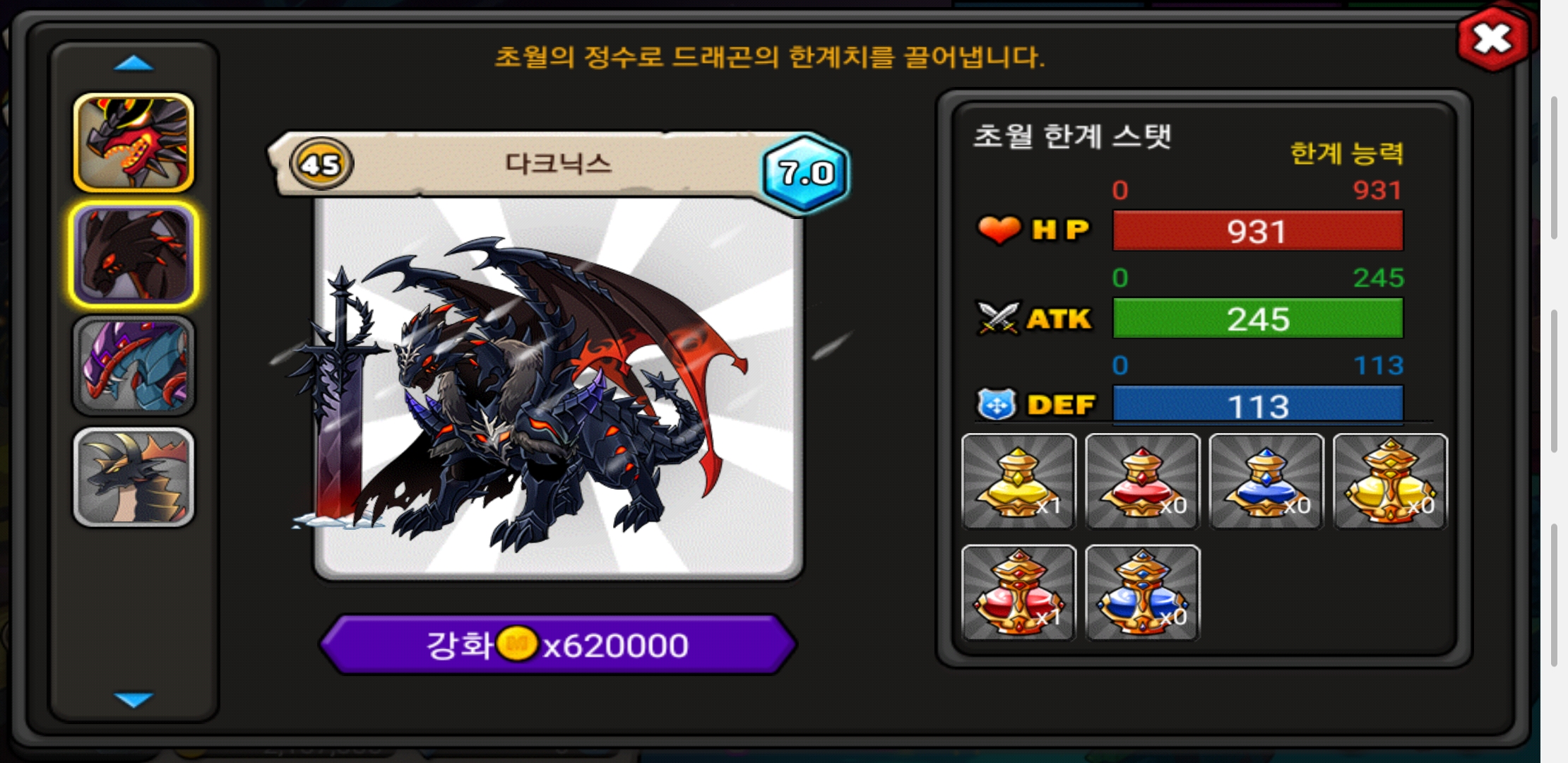Tap the purple 강화 x620000 button
This screenshot has height=763, width=1568.
click(558, 644)
